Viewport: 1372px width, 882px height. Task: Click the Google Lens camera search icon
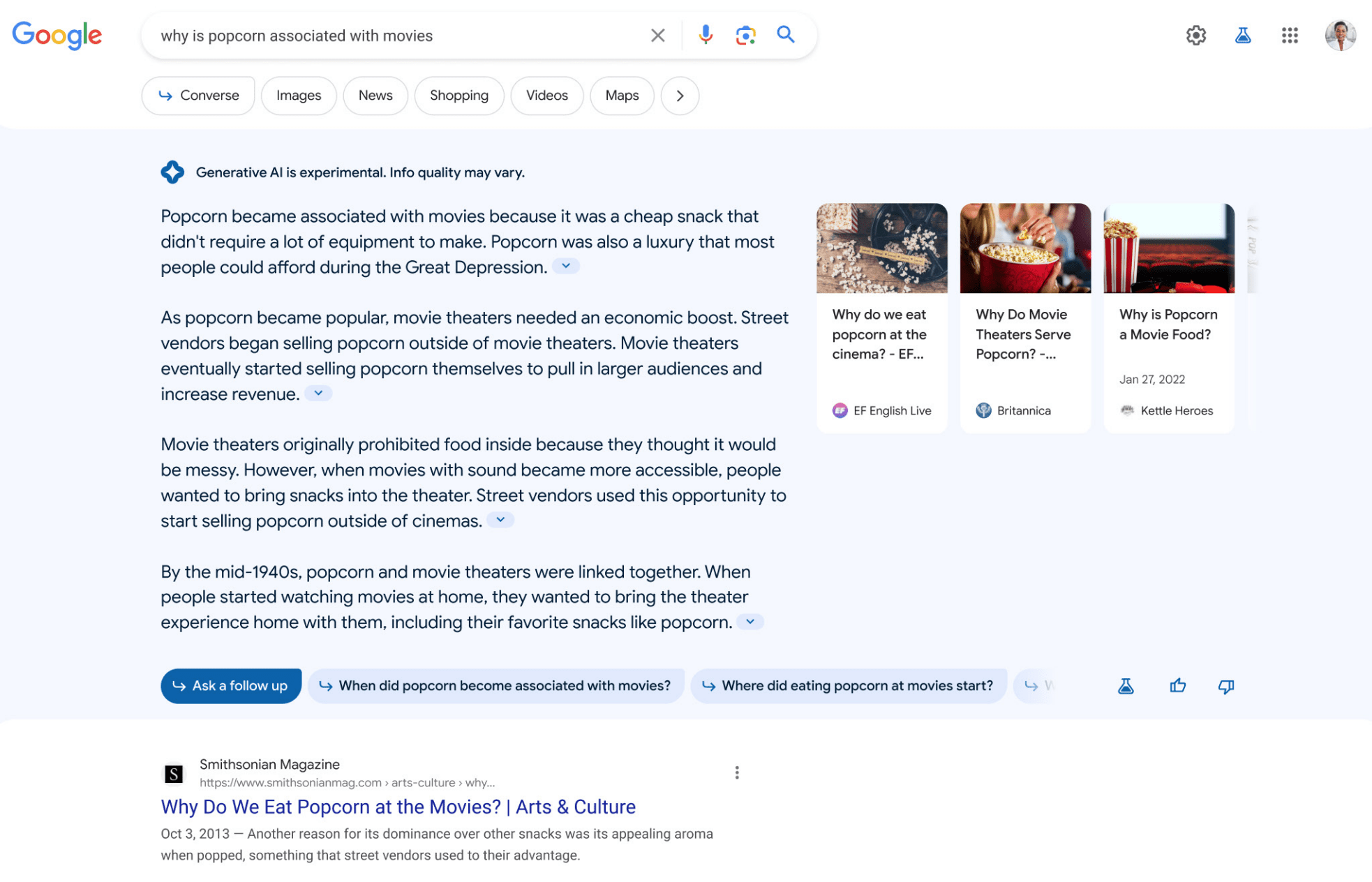pos(745,36)
